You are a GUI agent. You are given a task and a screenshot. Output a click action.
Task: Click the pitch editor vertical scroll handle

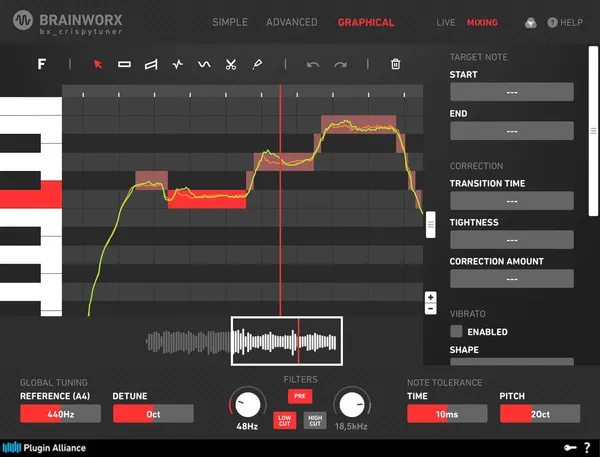(430, 224)
